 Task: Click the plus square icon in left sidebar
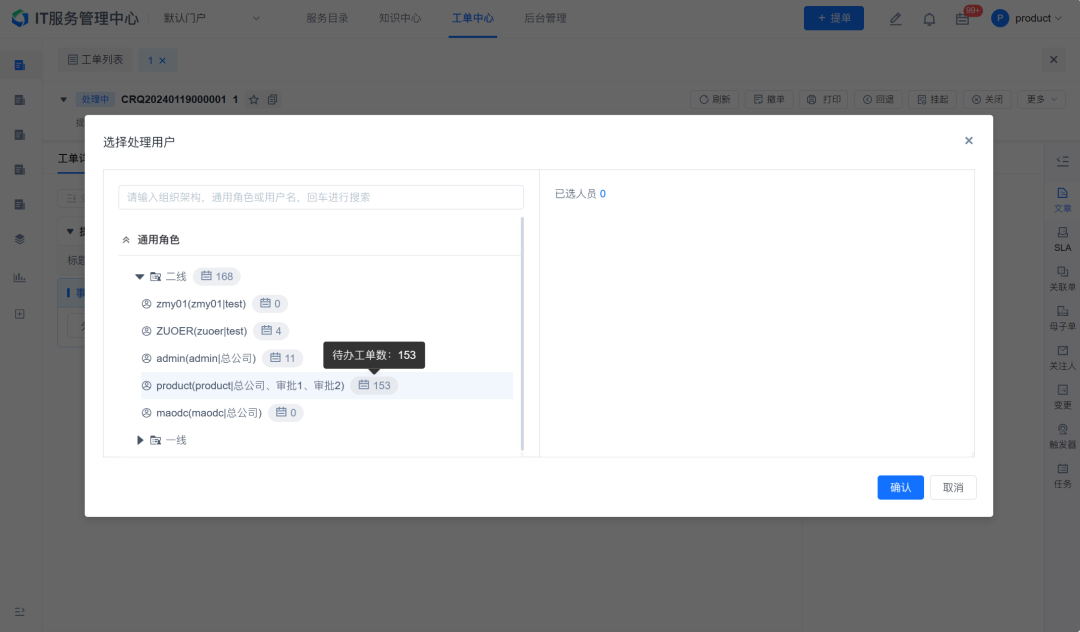click(x=19, y=314)
